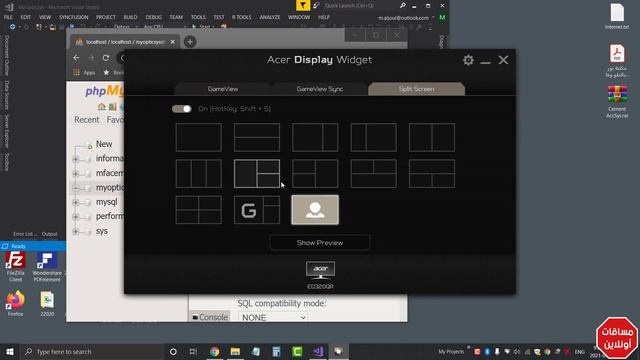Click the browser Back arrow
Viewport: 640px width, 360px height.
(76, 58)
